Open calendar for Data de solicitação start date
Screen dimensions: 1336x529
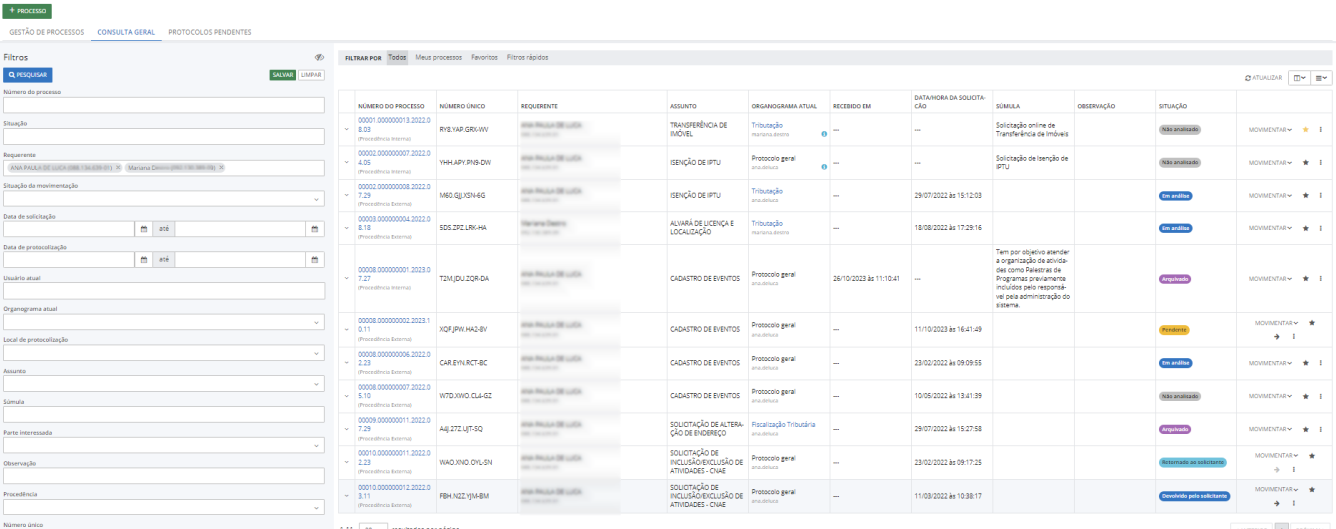[143, 229]
